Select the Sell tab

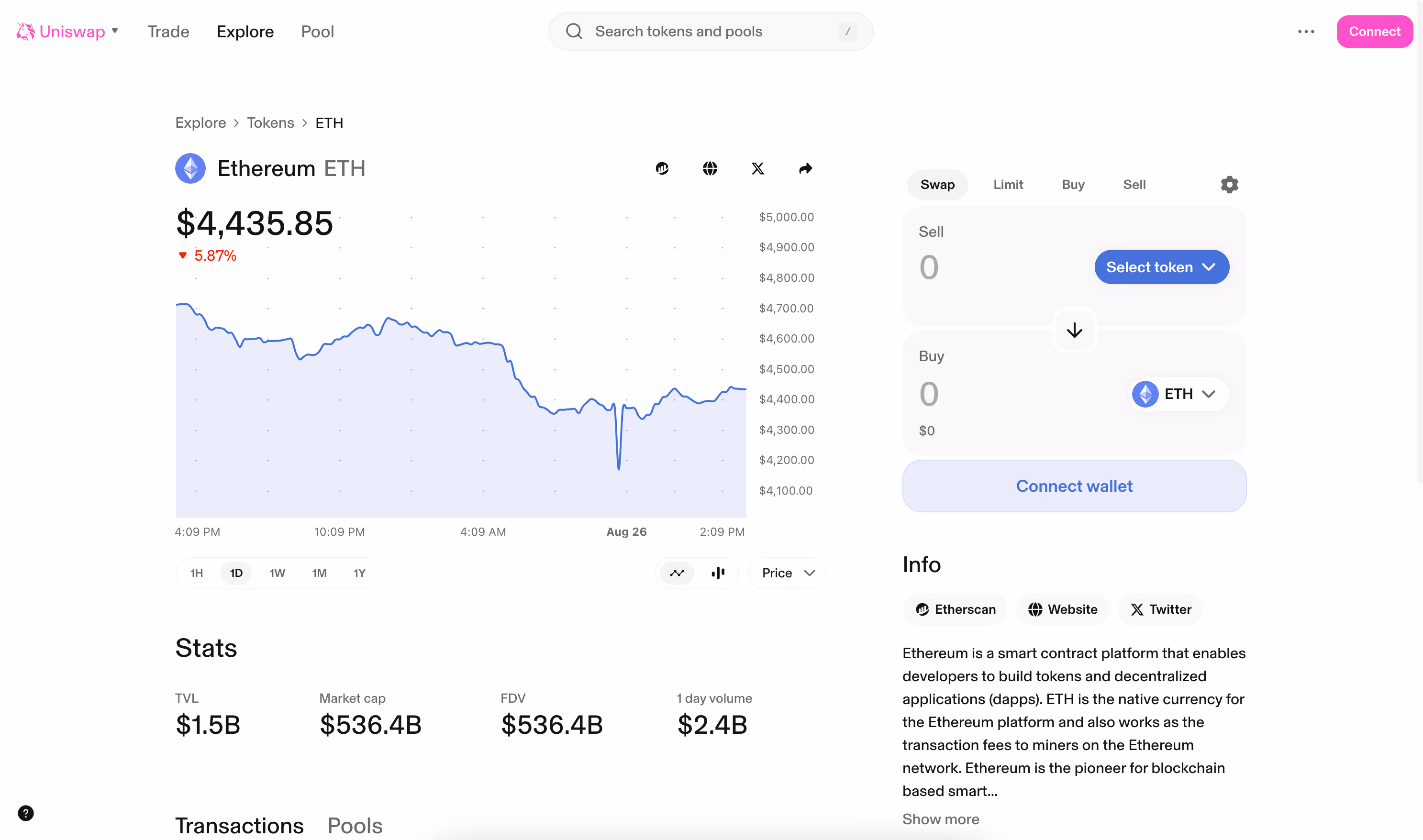[x=1134, y=185]
